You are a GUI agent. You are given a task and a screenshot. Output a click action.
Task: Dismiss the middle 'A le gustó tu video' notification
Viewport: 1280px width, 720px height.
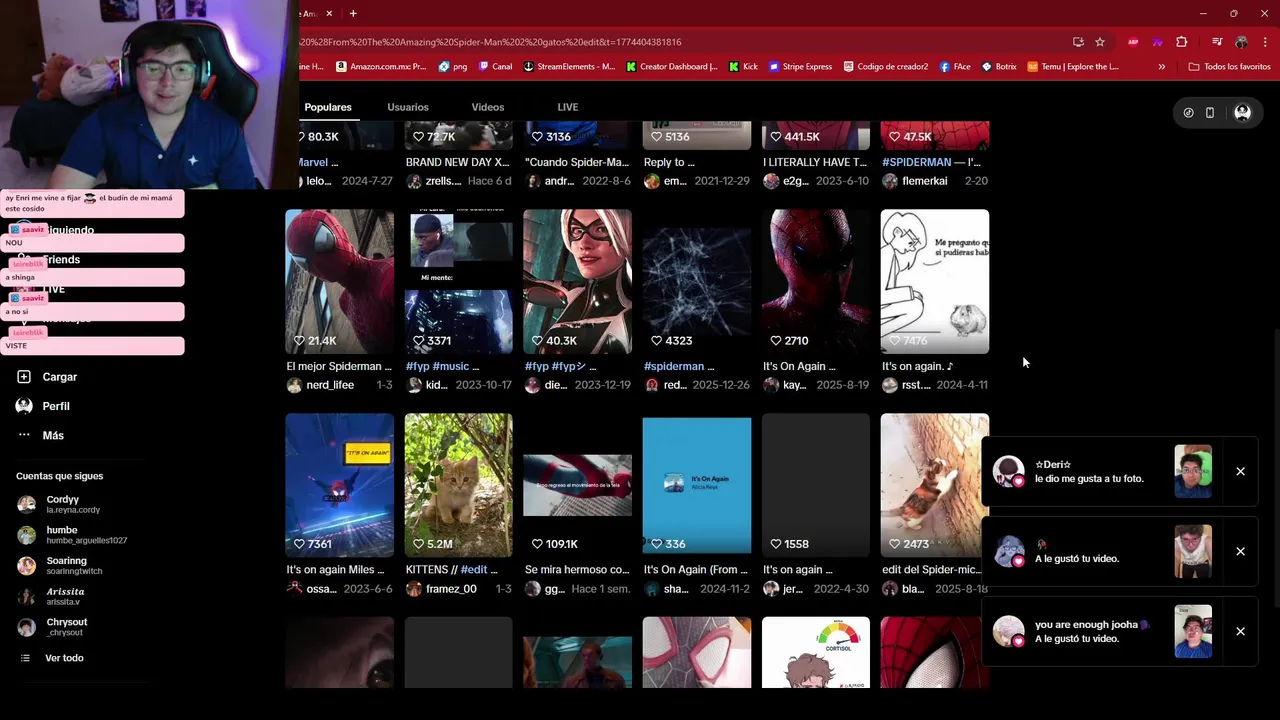pos(1240,551)
